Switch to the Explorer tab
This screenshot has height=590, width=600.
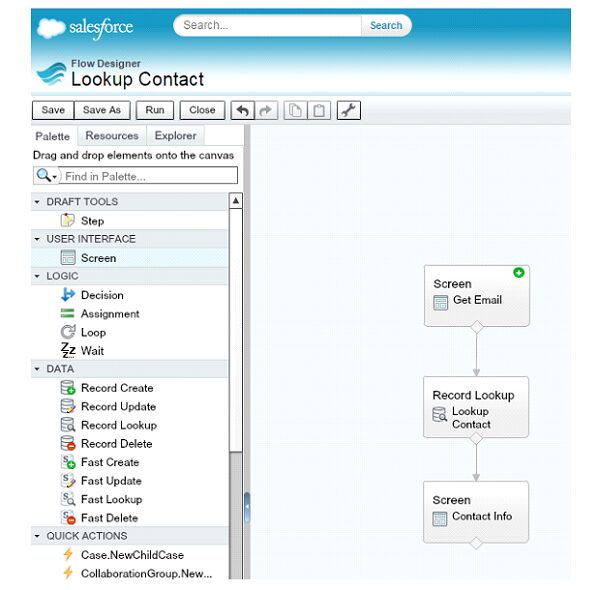pyautogui.click(x=175, y=136)
